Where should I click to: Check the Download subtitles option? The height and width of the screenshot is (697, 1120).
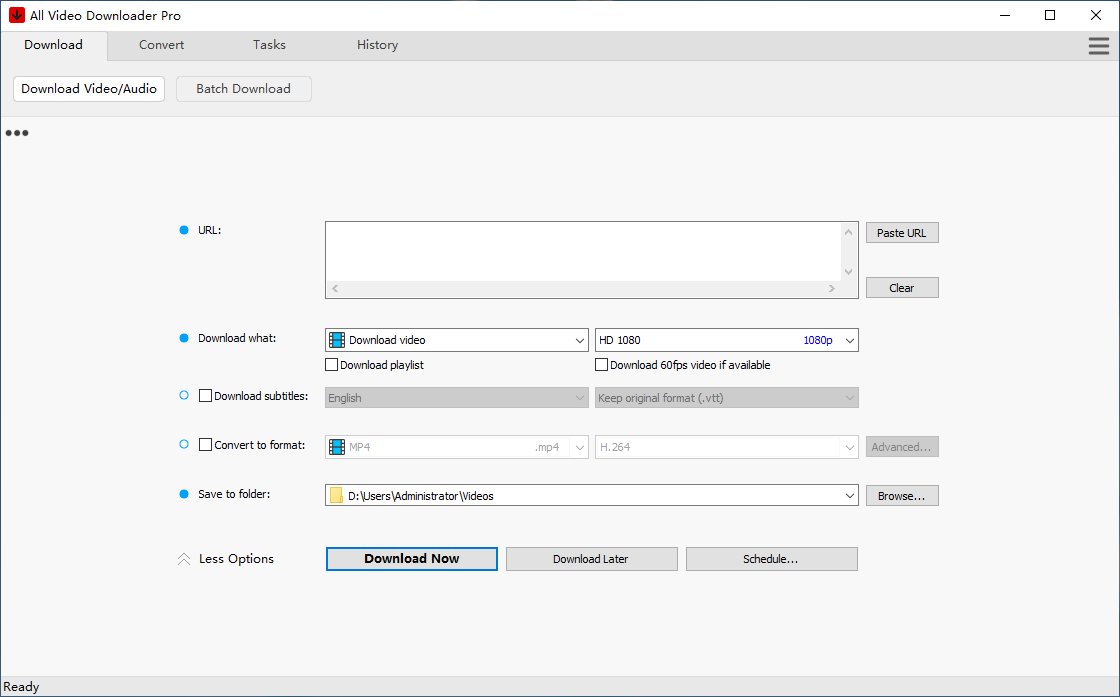point(205,396)
